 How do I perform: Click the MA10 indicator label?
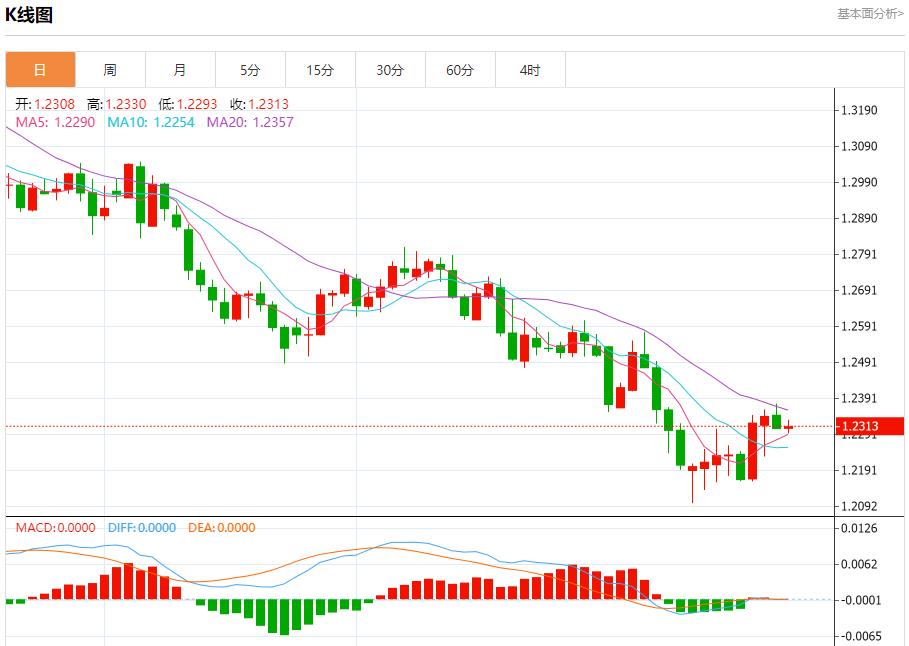click(152, 122)
